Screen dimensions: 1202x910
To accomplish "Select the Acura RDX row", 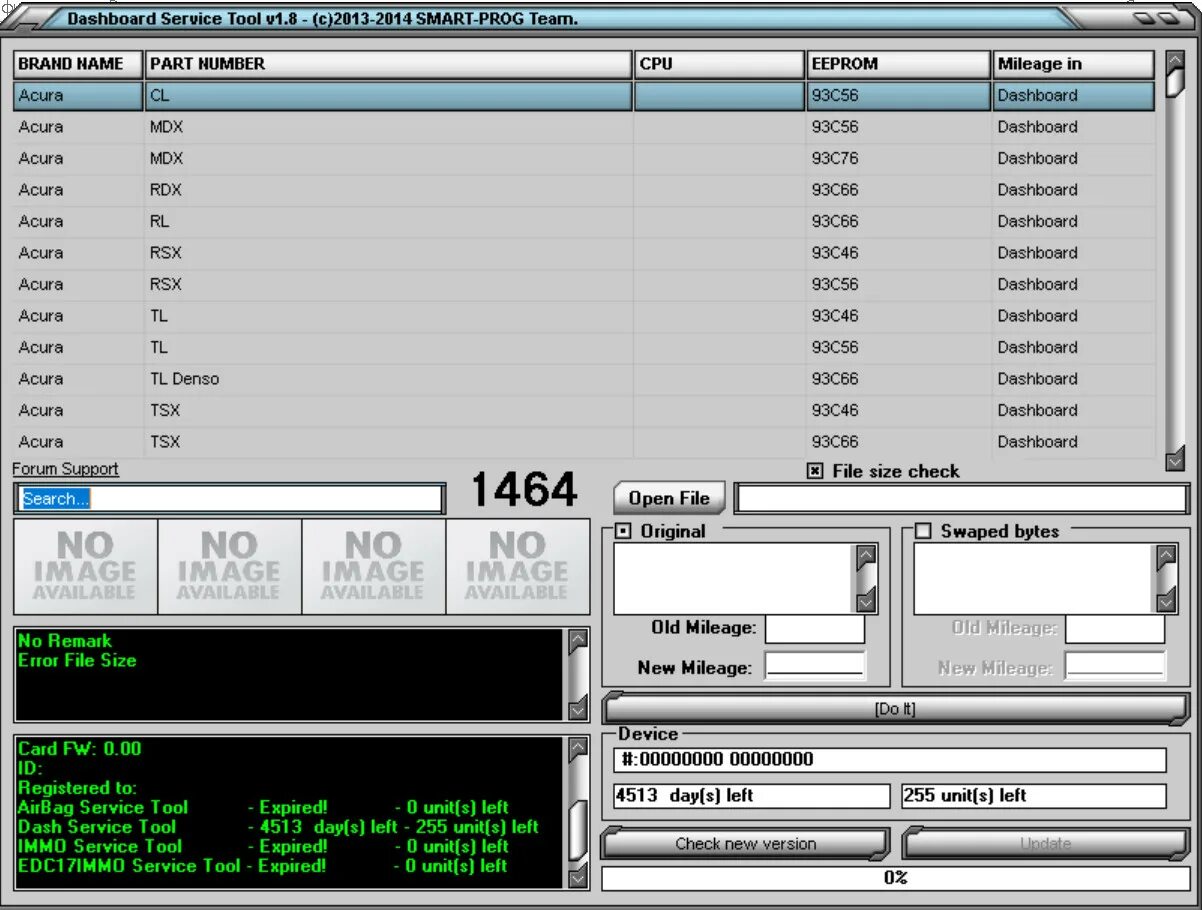I will point(584,190).
